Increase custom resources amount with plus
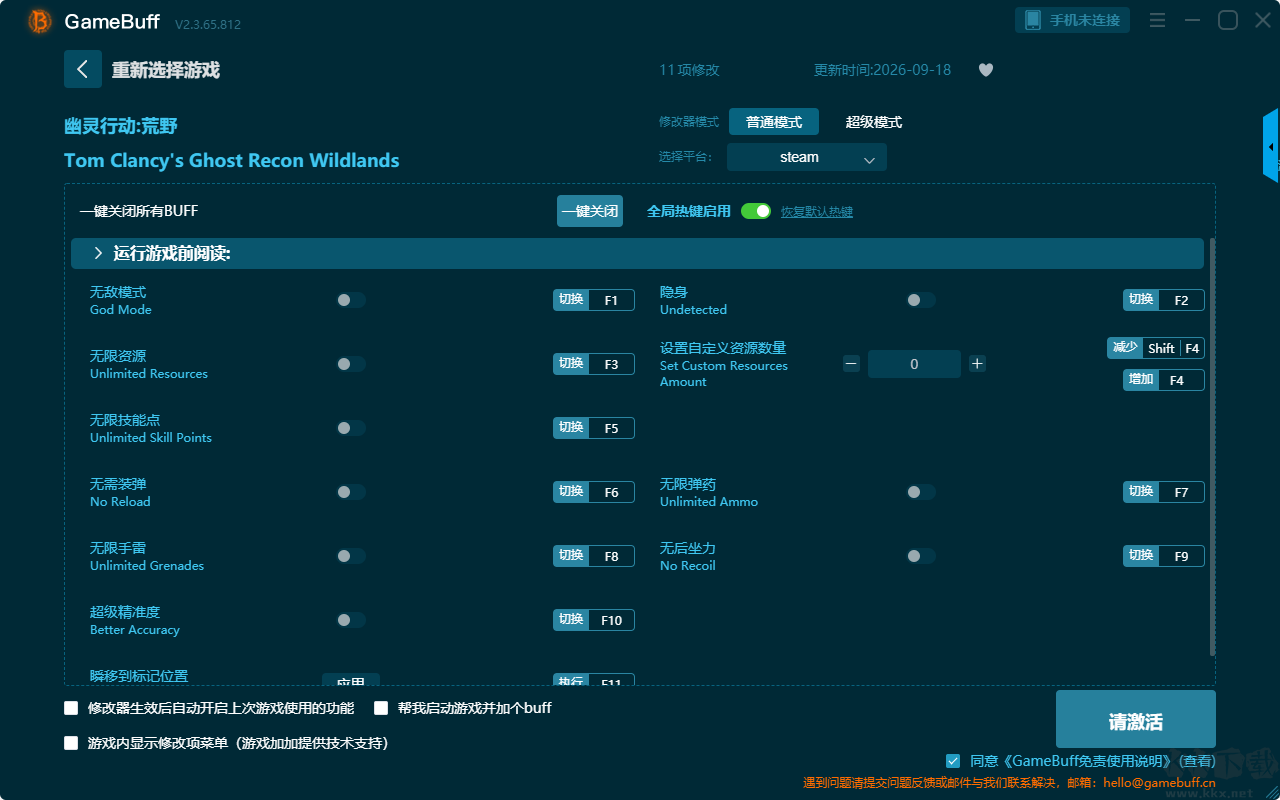The height and width of the screenshot is (800, 1280). coord(977,364)
